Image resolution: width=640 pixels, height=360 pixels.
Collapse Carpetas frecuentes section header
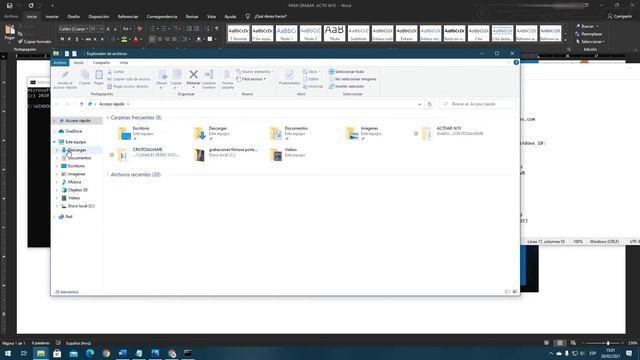[x=108, y=118]
